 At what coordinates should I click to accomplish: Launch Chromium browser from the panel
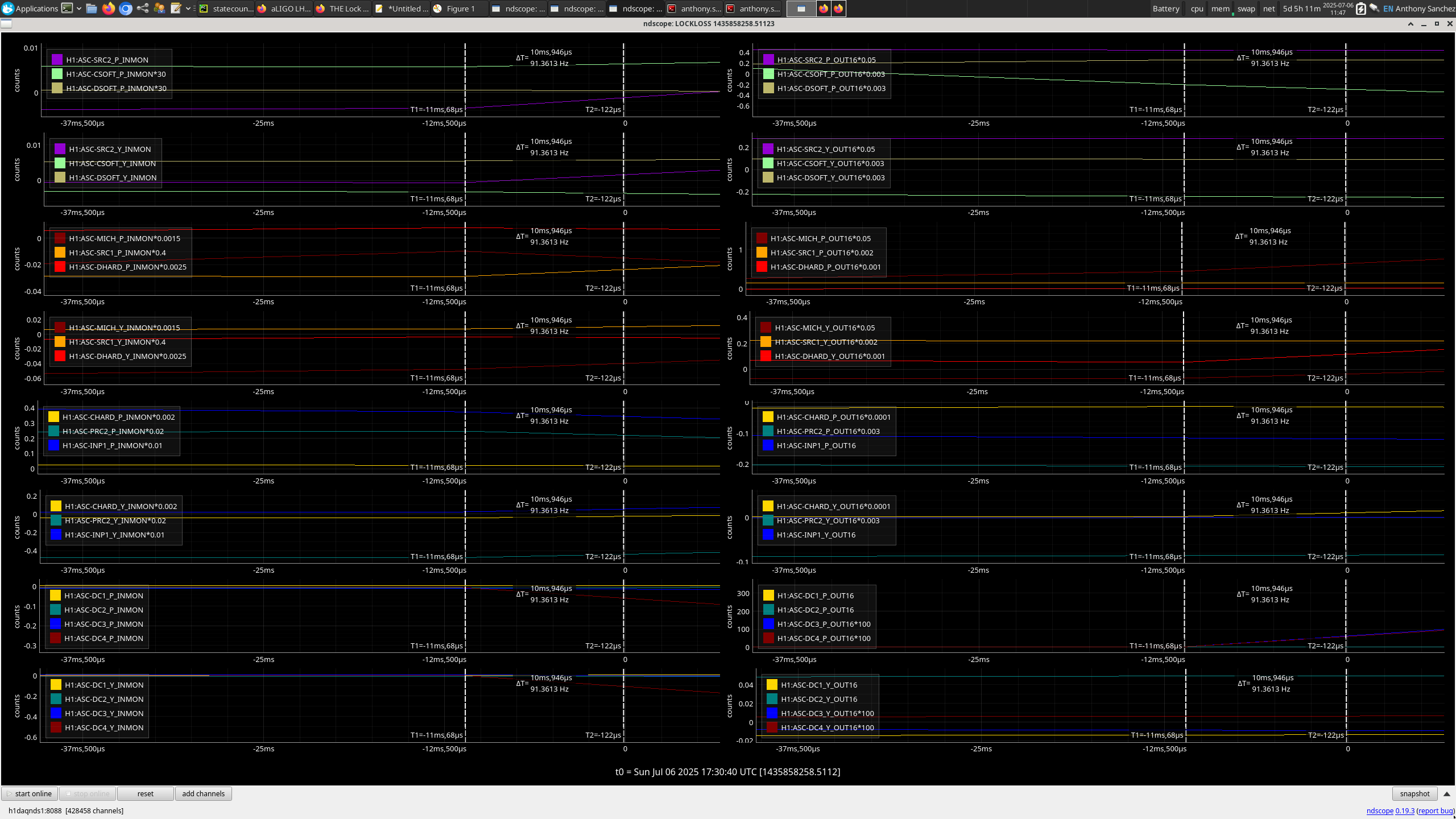[x=126, y=9]
